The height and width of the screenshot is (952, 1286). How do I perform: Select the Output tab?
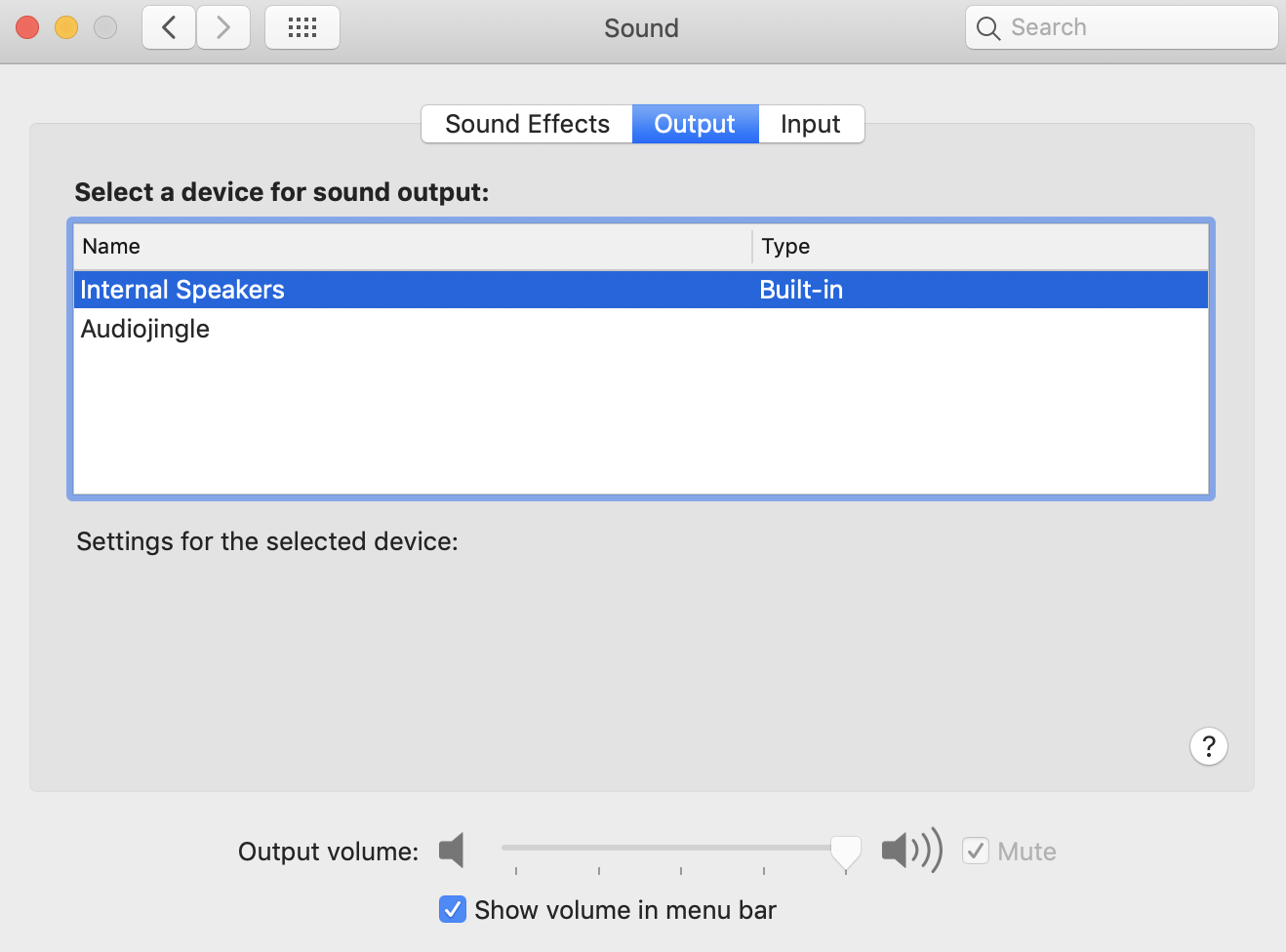click(x=695, y=124)
